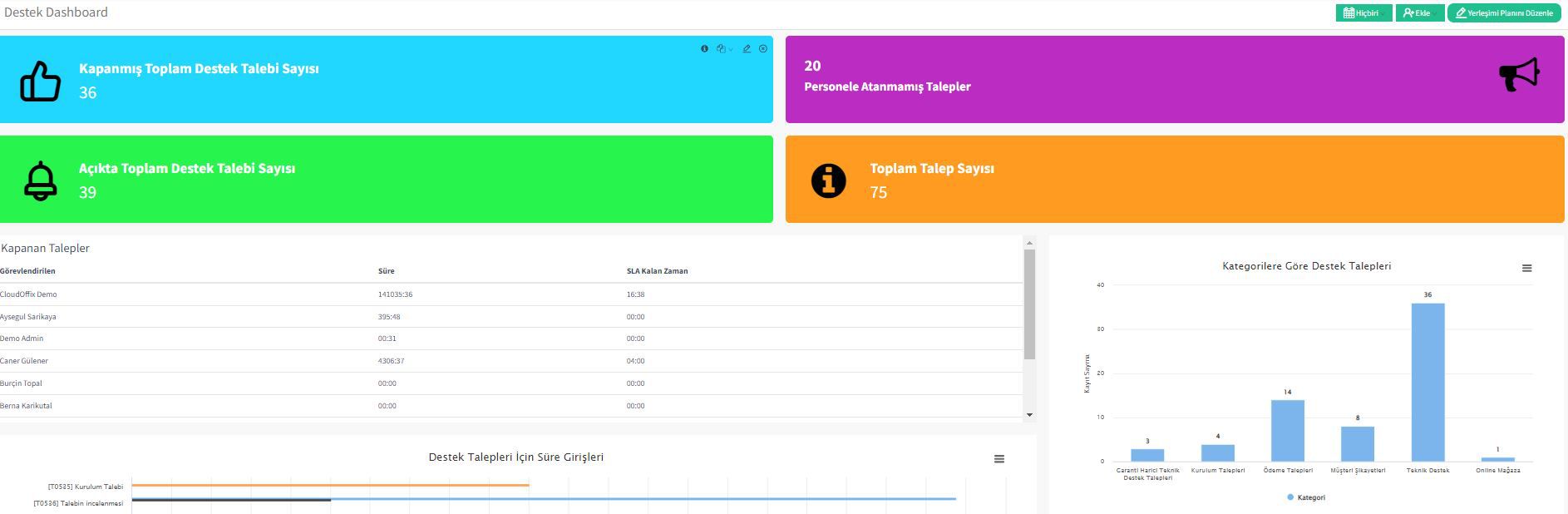Click Yerleşimi Planını Düzenle button
This screenshot has height=514, width=1568.
tap(1506, 13)
